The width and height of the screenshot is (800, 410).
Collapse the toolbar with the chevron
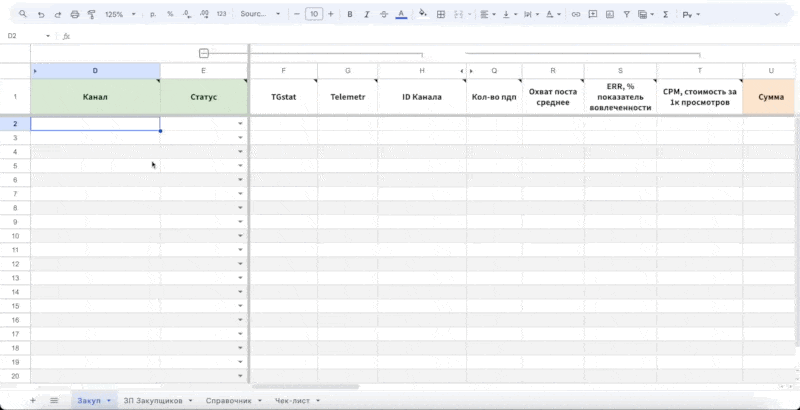point(777,14)
